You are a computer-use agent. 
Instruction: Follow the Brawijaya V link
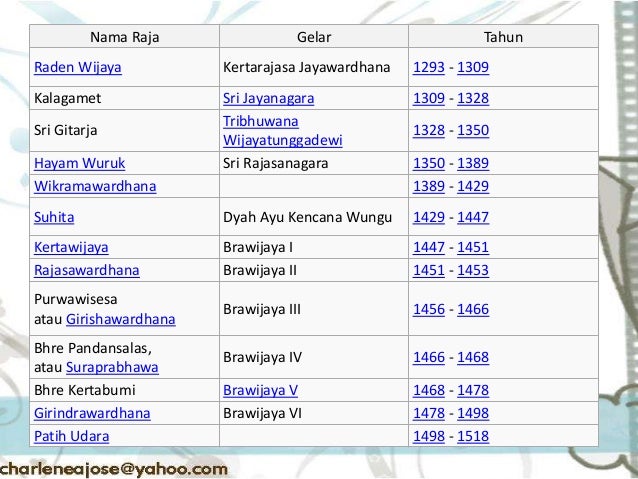(x=260, y=390)
